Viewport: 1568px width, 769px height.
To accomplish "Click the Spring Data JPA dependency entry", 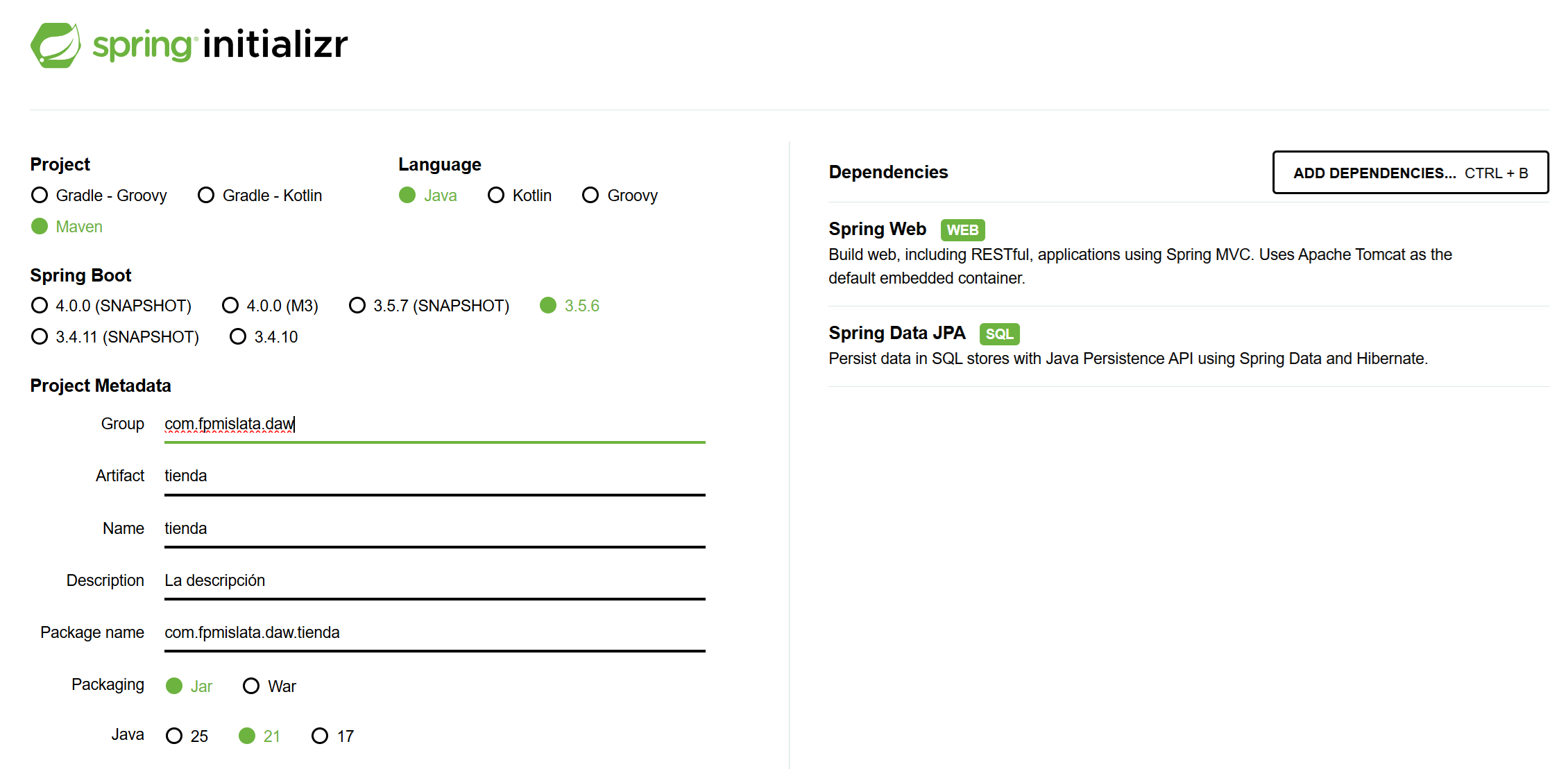I will click(896, 334).
